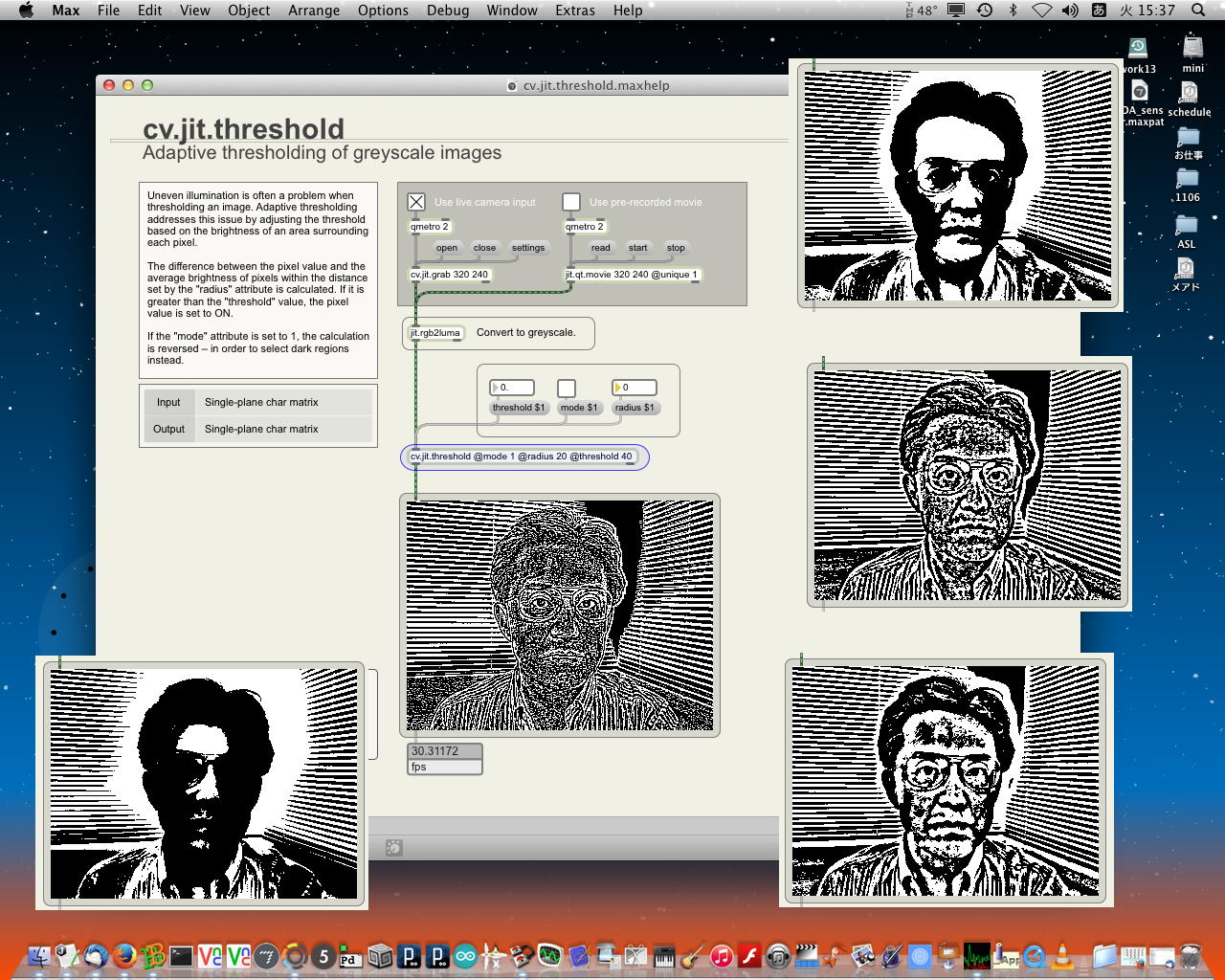Toggle the box above 'mode $1'
1225x980 pixels.
click(x=567, y=388)
